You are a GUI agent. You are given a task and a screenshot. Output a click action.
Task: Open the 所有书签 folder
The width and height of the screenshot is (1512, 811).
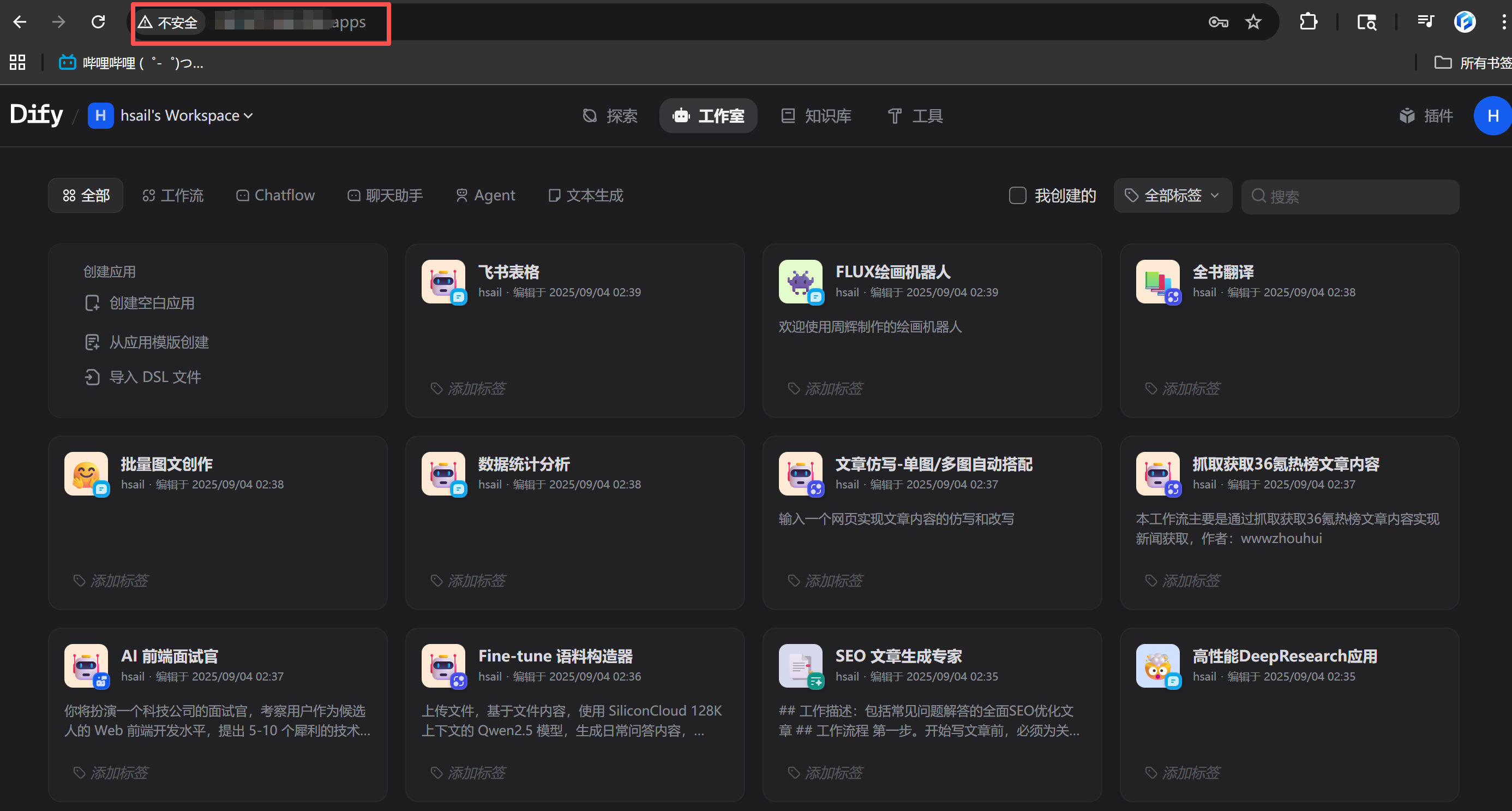[1473, 63]
